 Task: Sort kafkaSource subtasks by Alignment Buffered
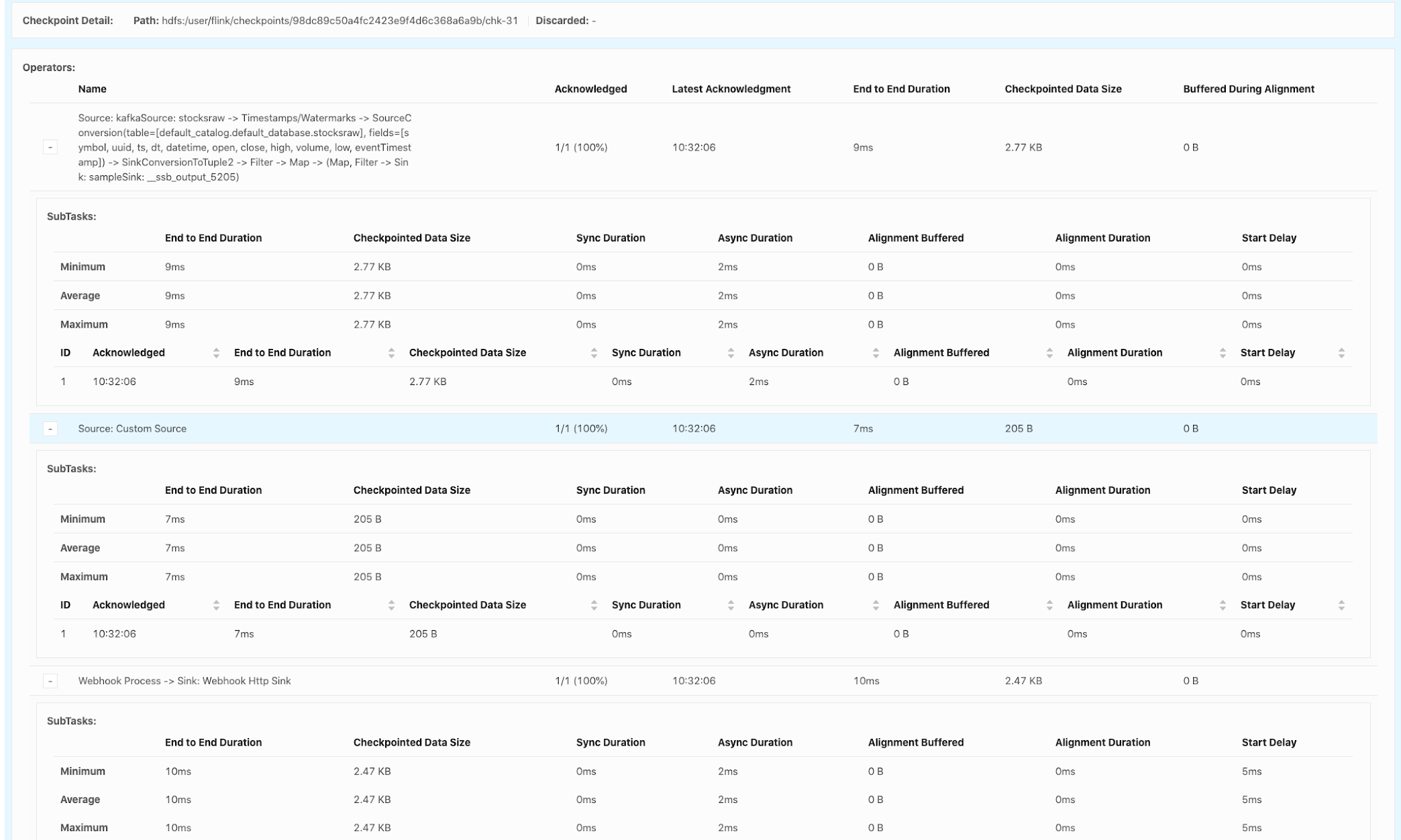pos(1049,353)
